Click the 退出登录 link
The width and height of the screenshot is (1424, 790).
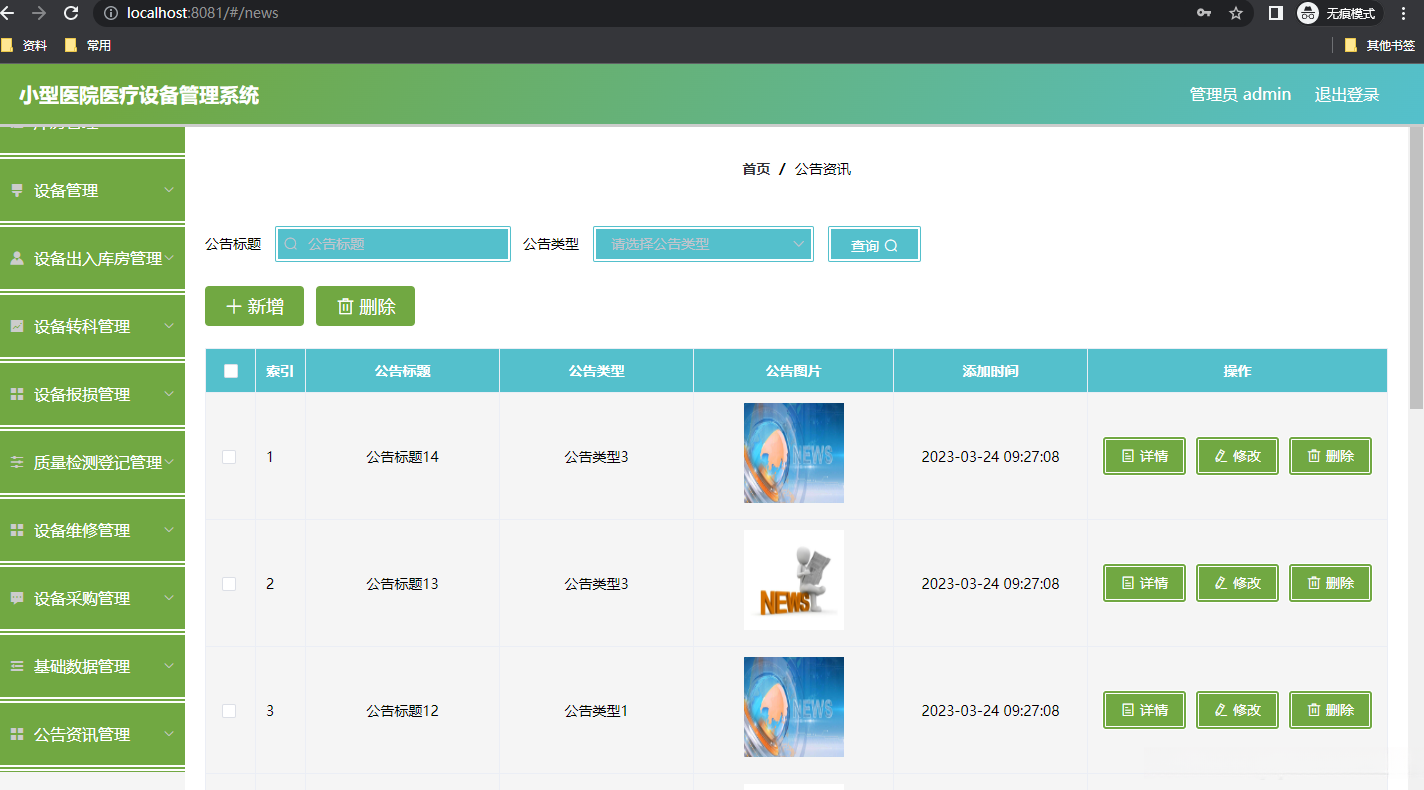click(1346, 94)
